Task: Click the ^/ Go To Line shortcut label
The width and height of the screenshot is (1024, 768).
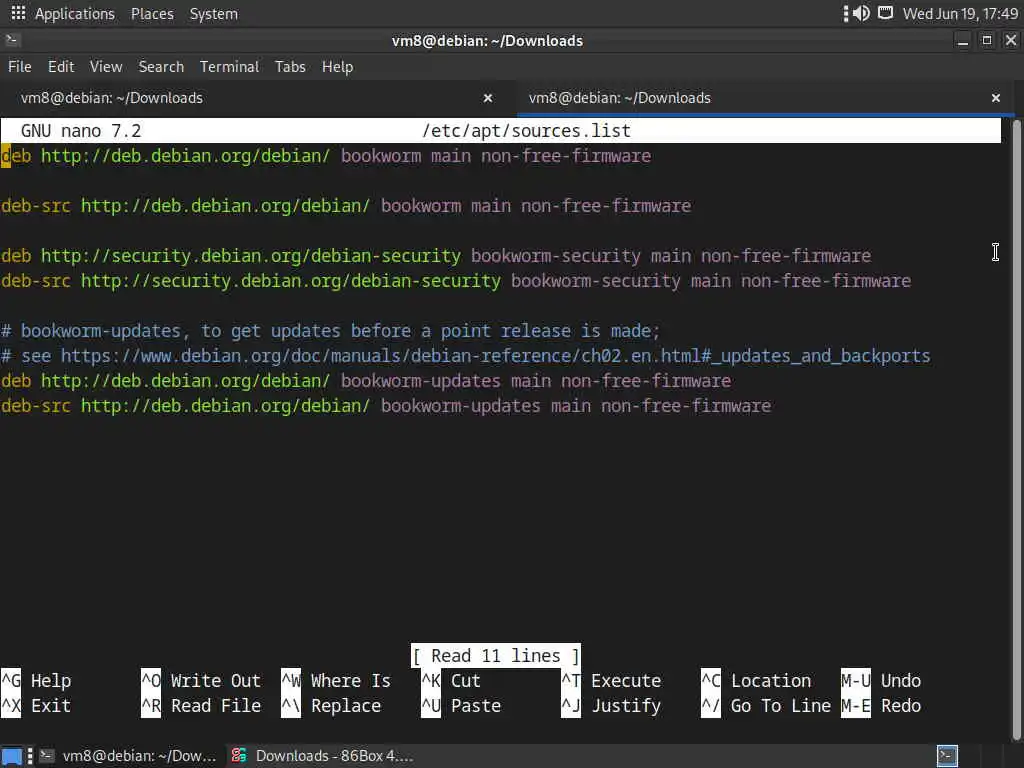Action: click(x=766, y=706)
